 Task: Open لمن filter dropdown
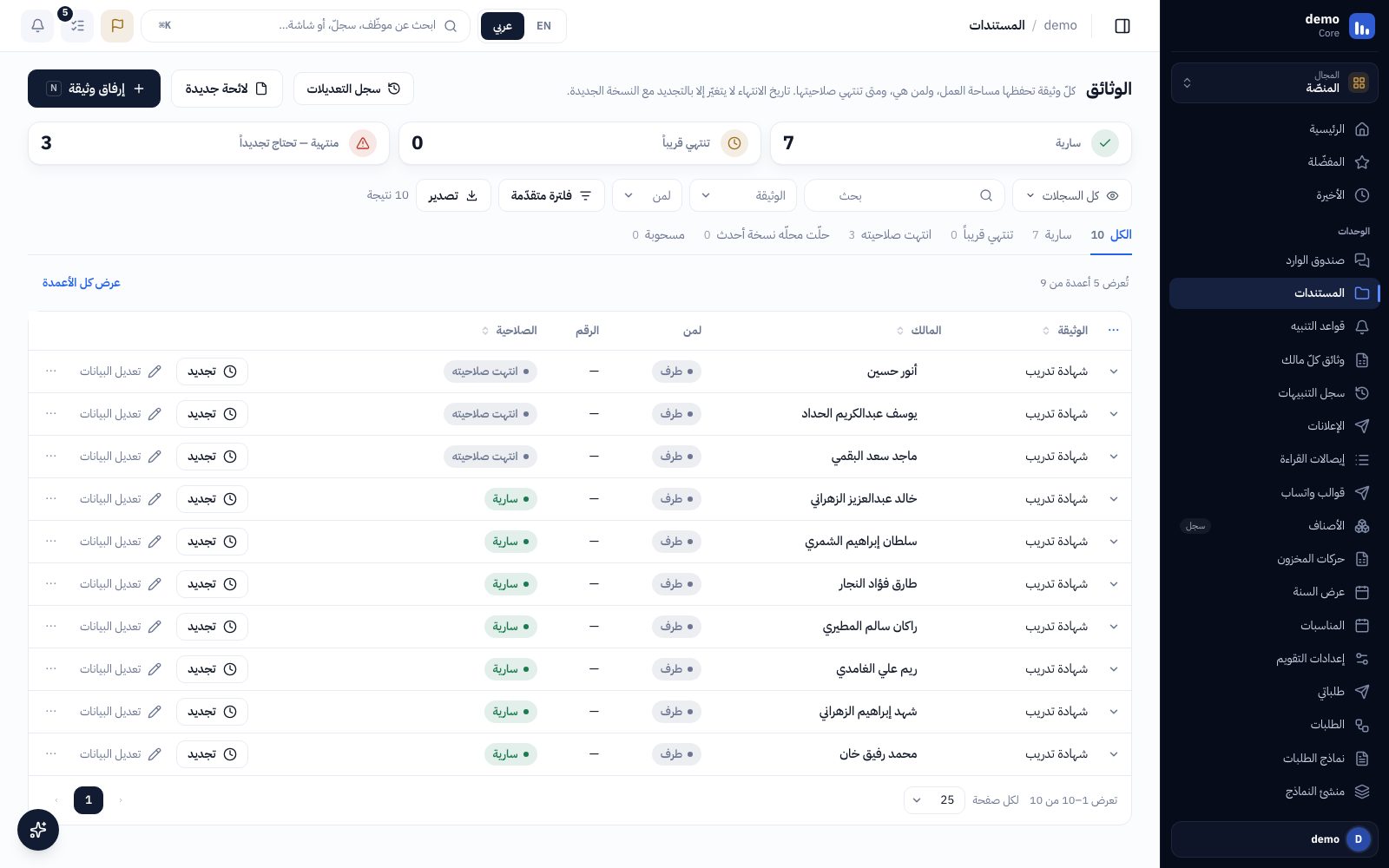[x=648, y=196]
